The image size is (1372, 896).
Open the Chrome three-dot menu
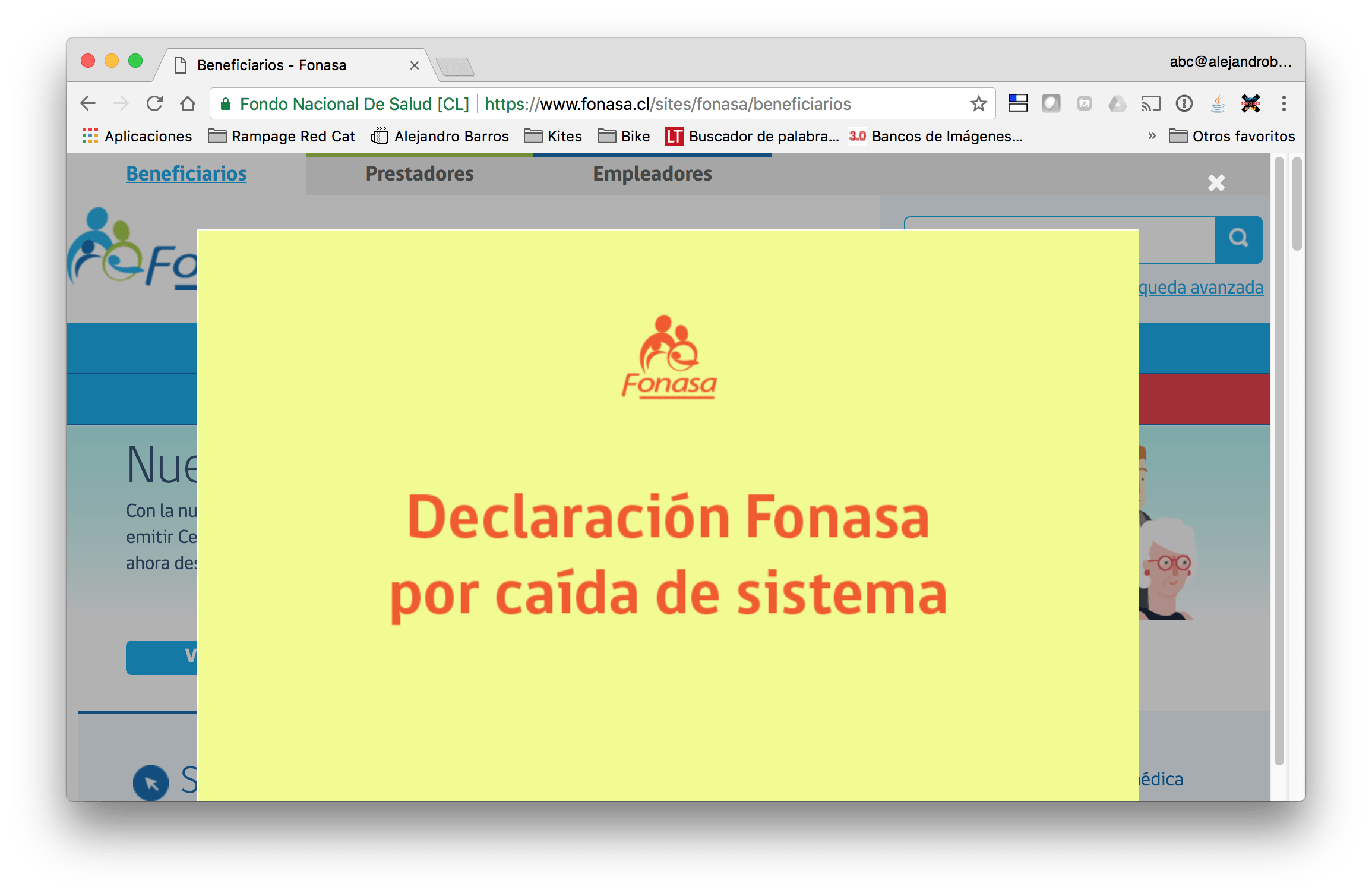click(1284, 104)
